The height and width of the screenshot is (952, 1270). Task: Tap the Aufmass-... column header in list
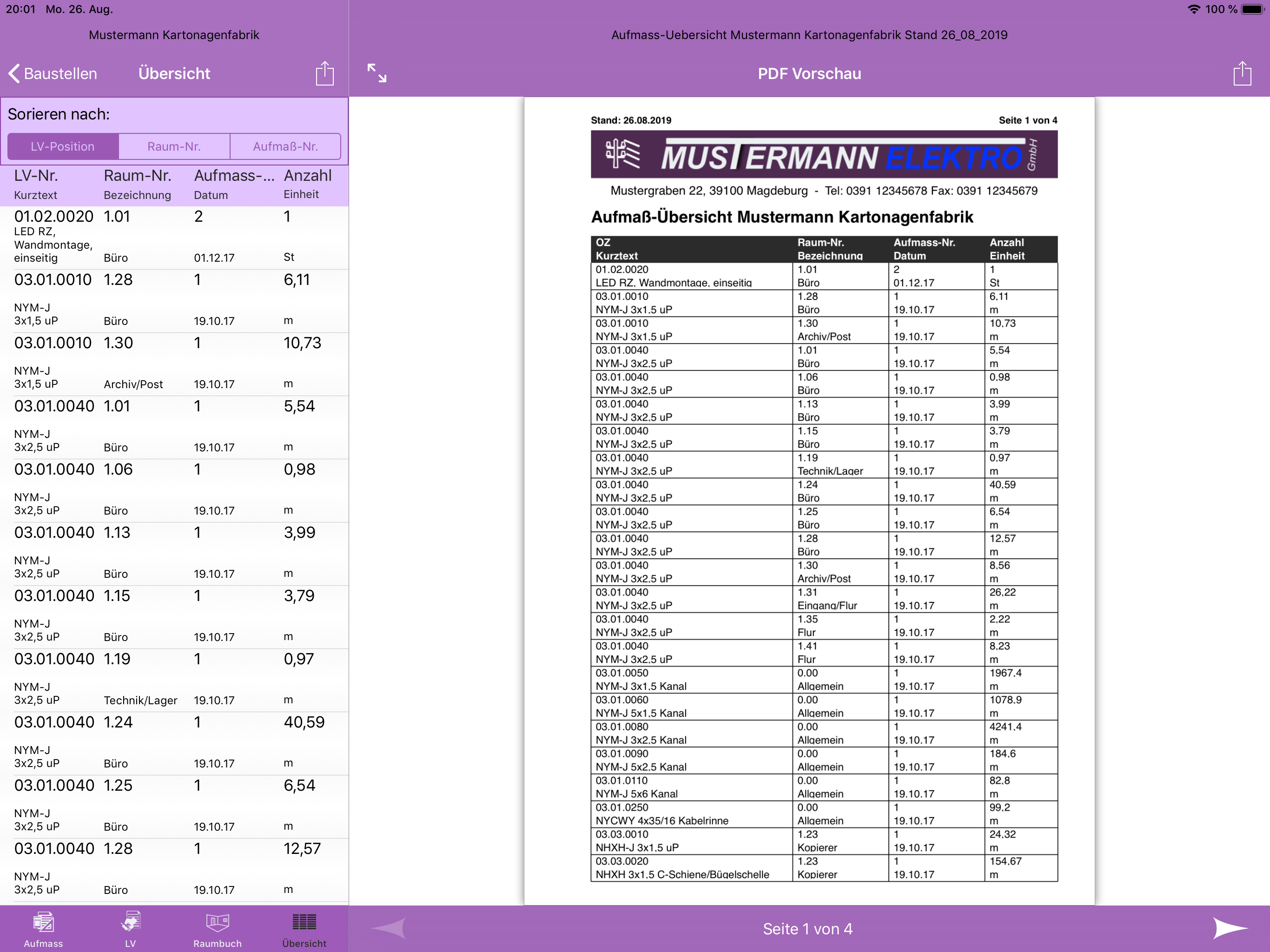[x=234, y=175]
